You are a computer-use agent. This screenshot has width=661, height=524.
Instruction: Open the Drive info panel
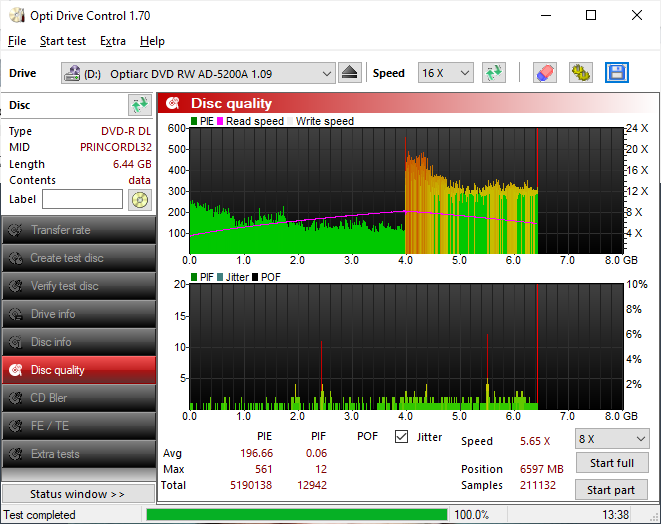(x=79, y=314)
